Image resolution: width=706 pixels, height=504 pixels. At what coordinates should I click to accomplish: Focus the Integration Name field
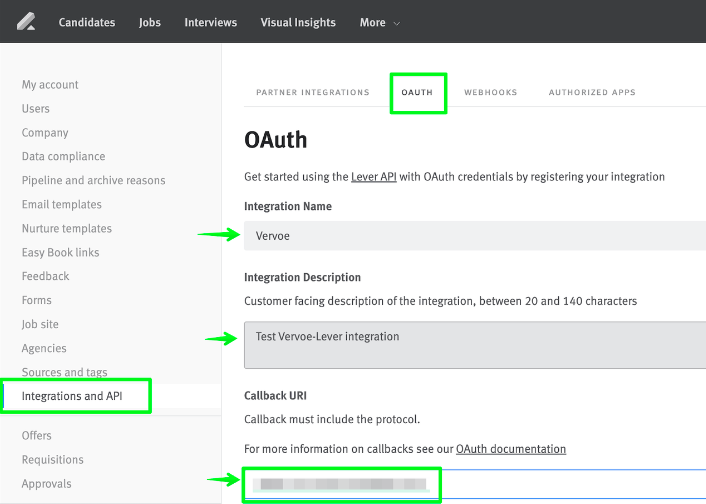(475, 236)
